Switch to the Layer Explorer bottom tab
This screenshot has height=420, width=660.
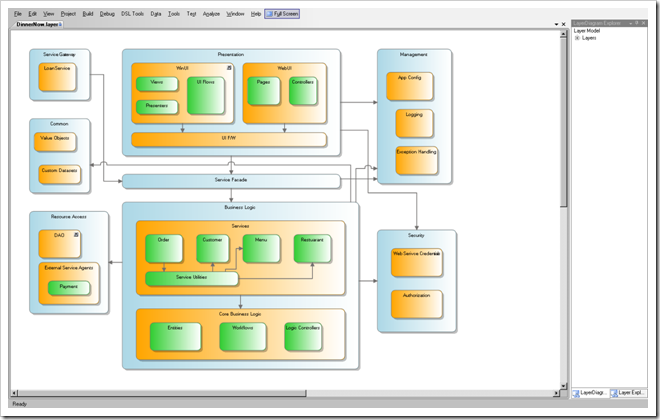(628, 393)
